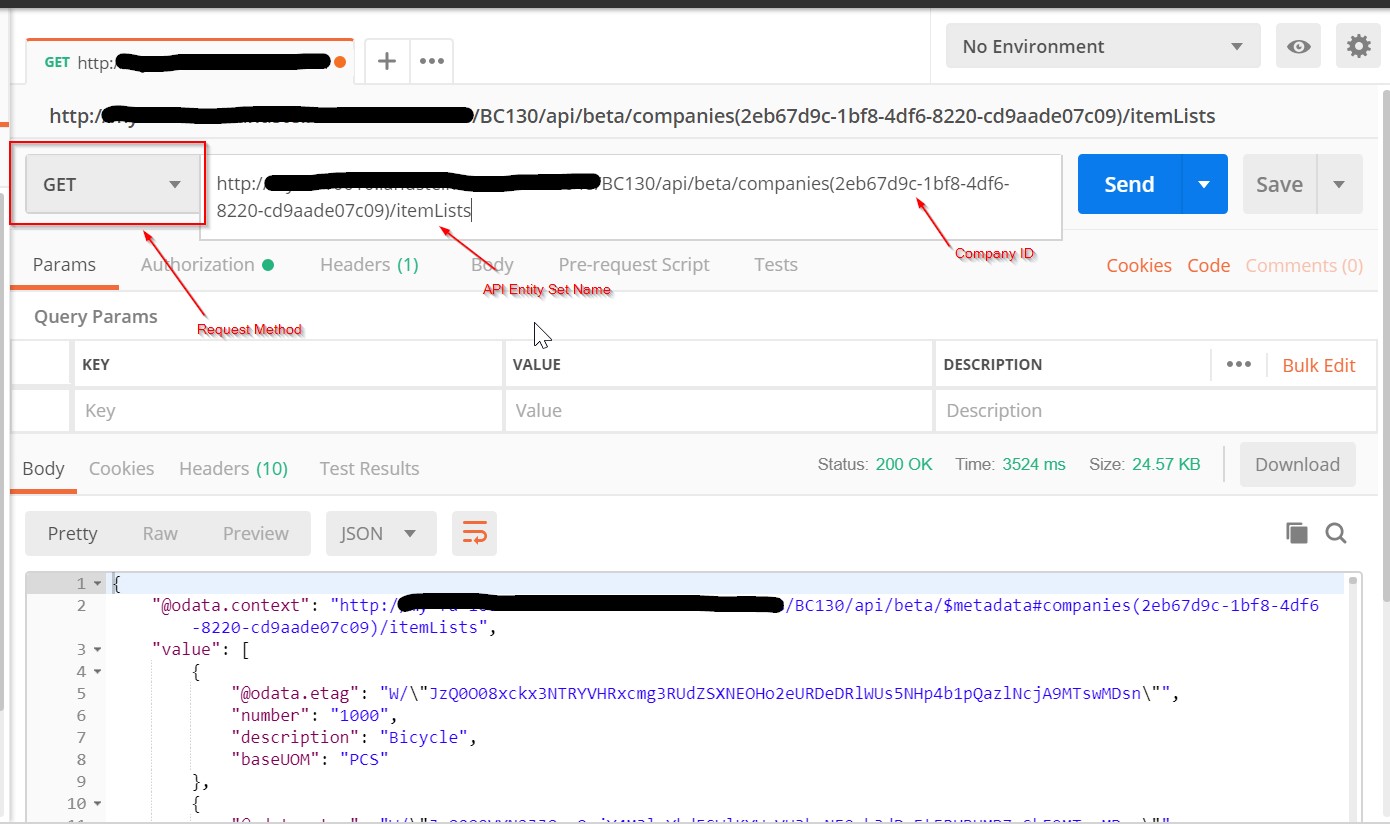The image size is (1390, 824).
Task: Open the response Headers (10) tab
Action: click(x=233, y=468)
